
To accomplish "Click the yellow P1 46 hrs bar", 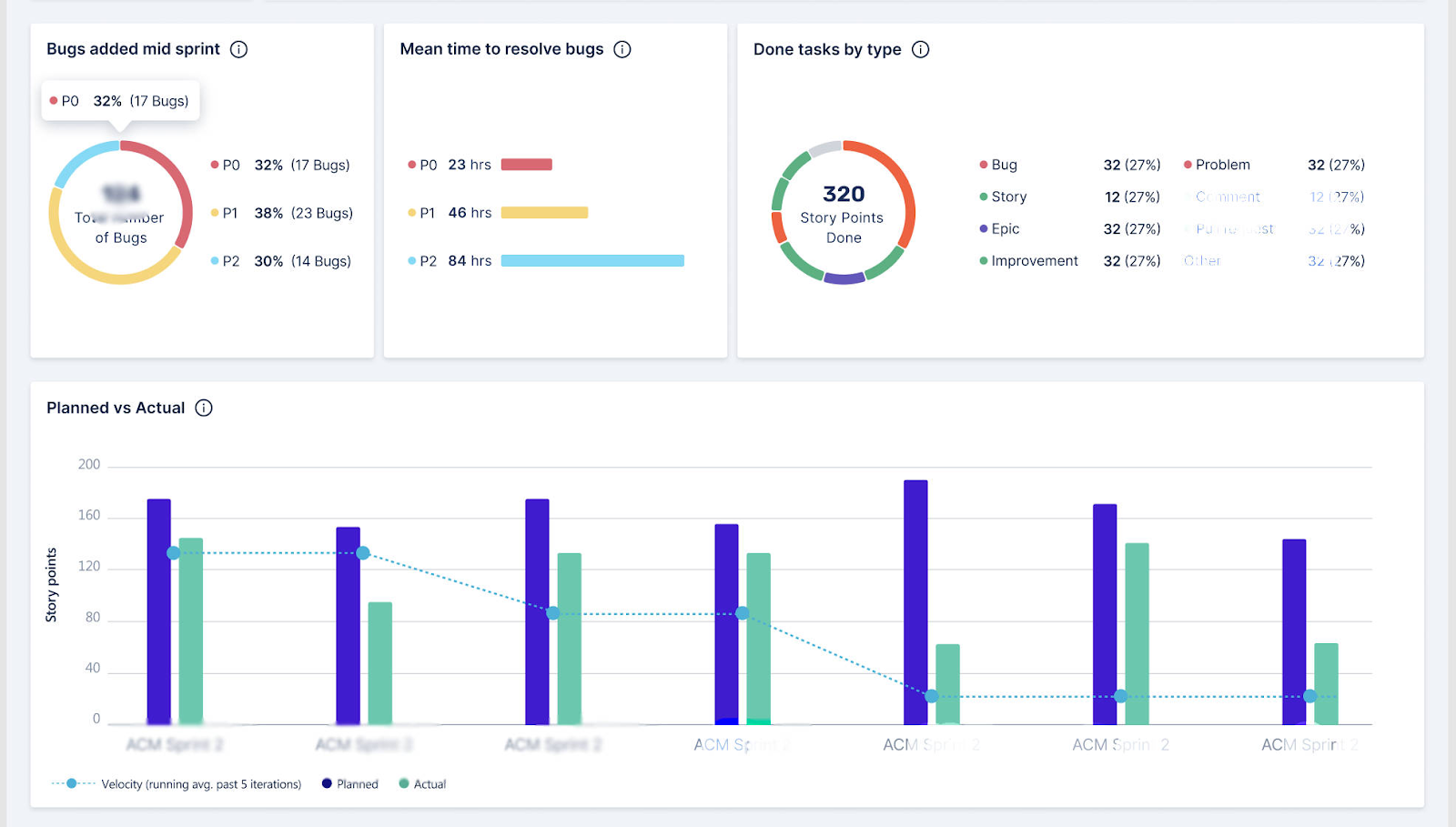I will click(544, 213).
